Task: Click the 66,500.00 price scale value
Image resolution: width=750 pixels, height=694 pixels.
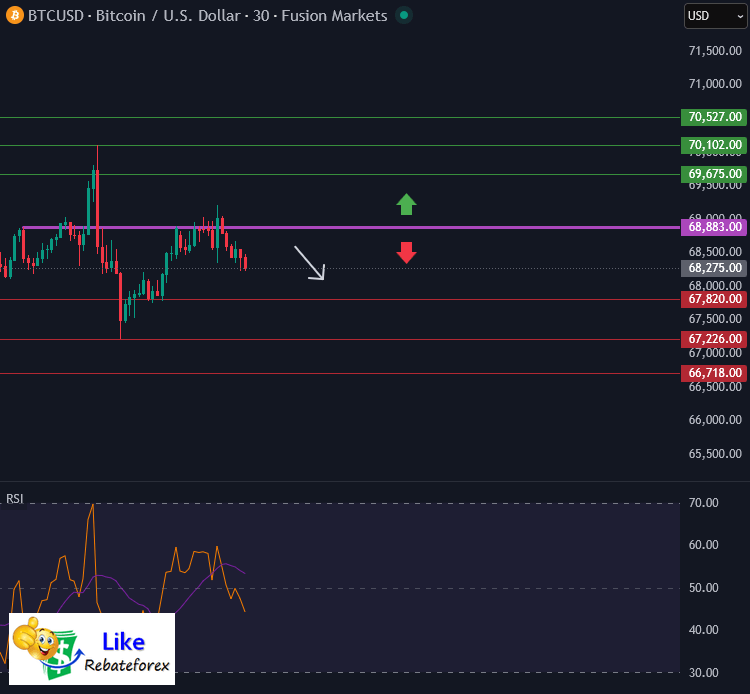Action: tap(715, 387)
